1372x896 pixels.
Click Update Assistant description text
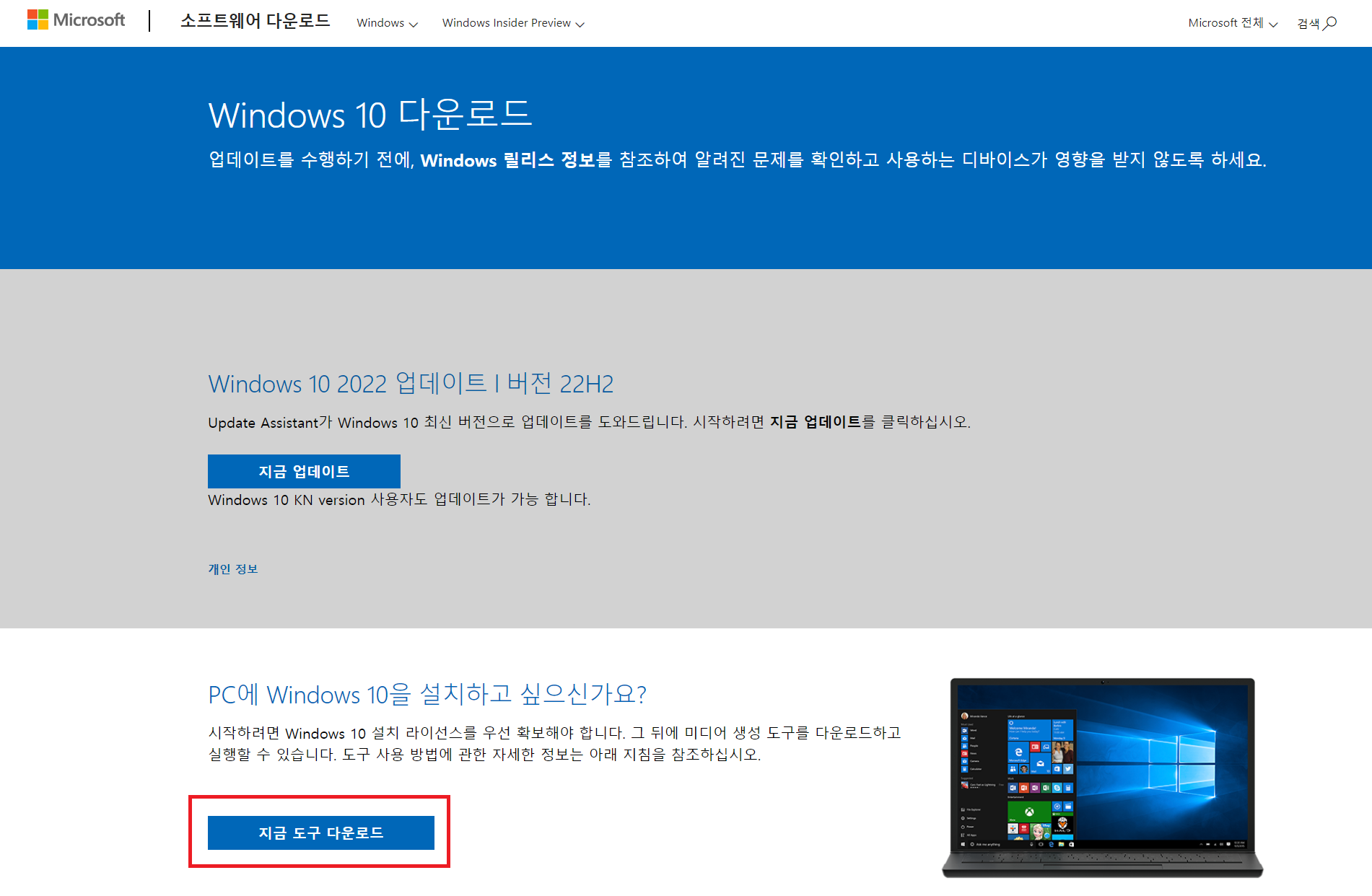589,422
